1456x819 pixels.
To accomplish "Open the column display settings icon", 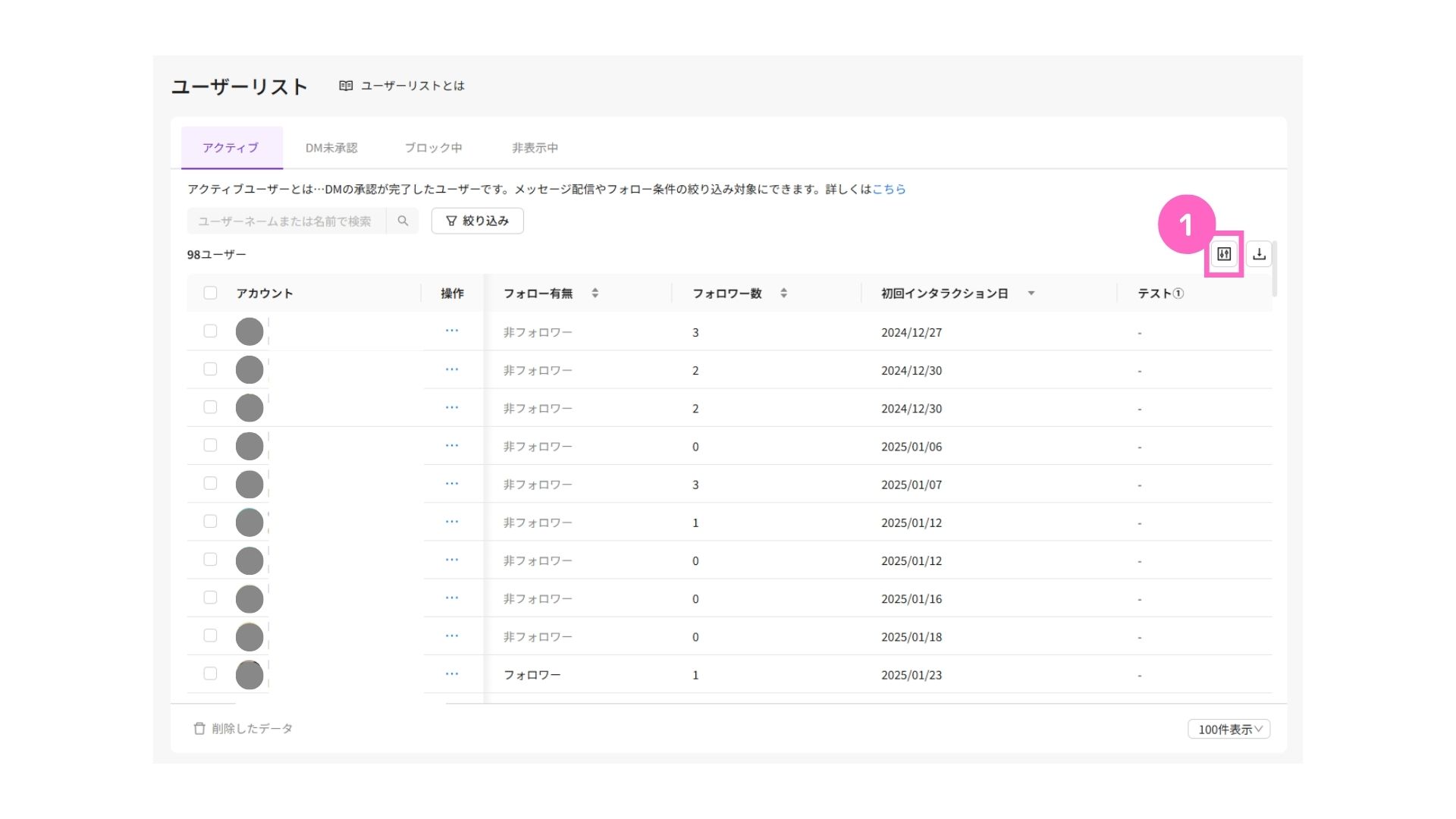I will [x=1224, y=254].
